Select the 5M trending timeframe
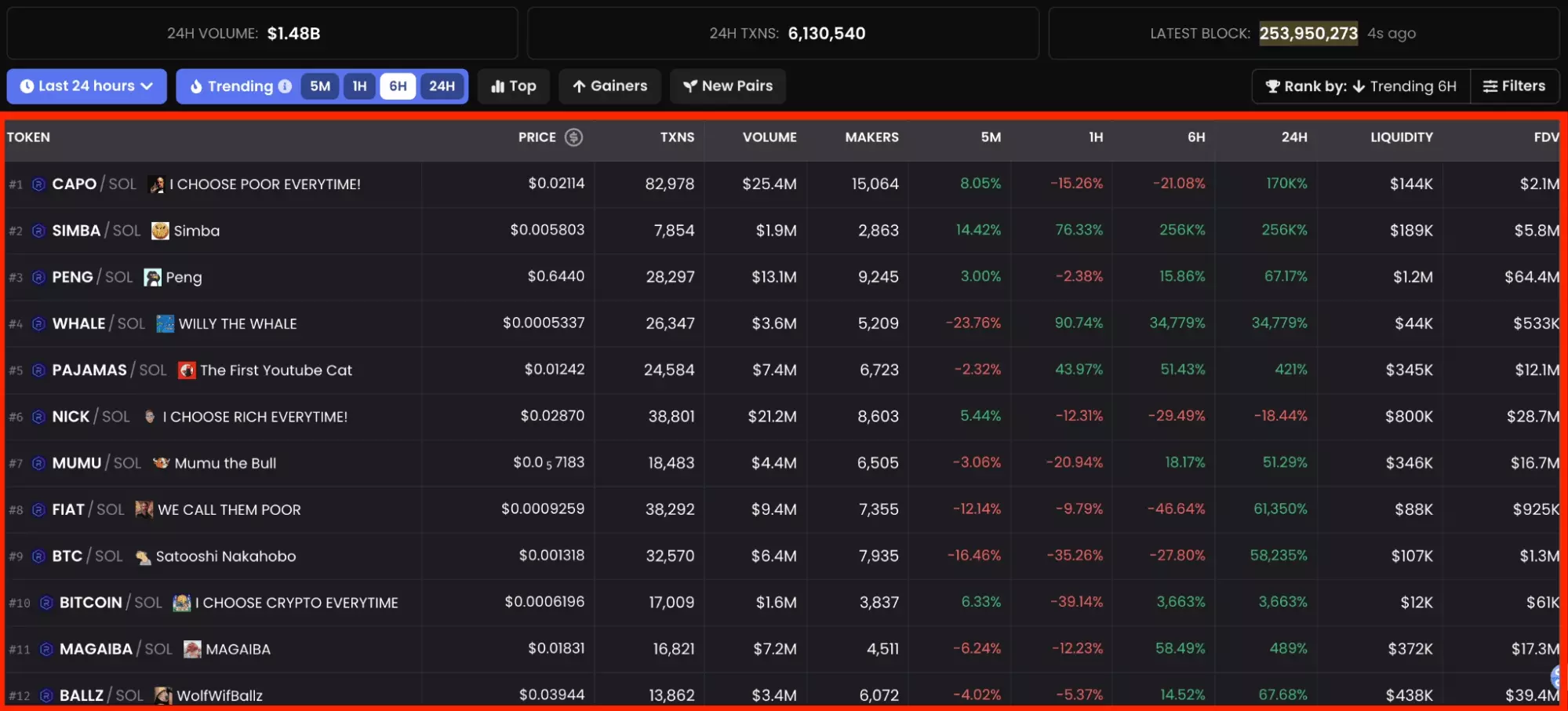This screenshot has width=1568, height=711. (320, 86)
